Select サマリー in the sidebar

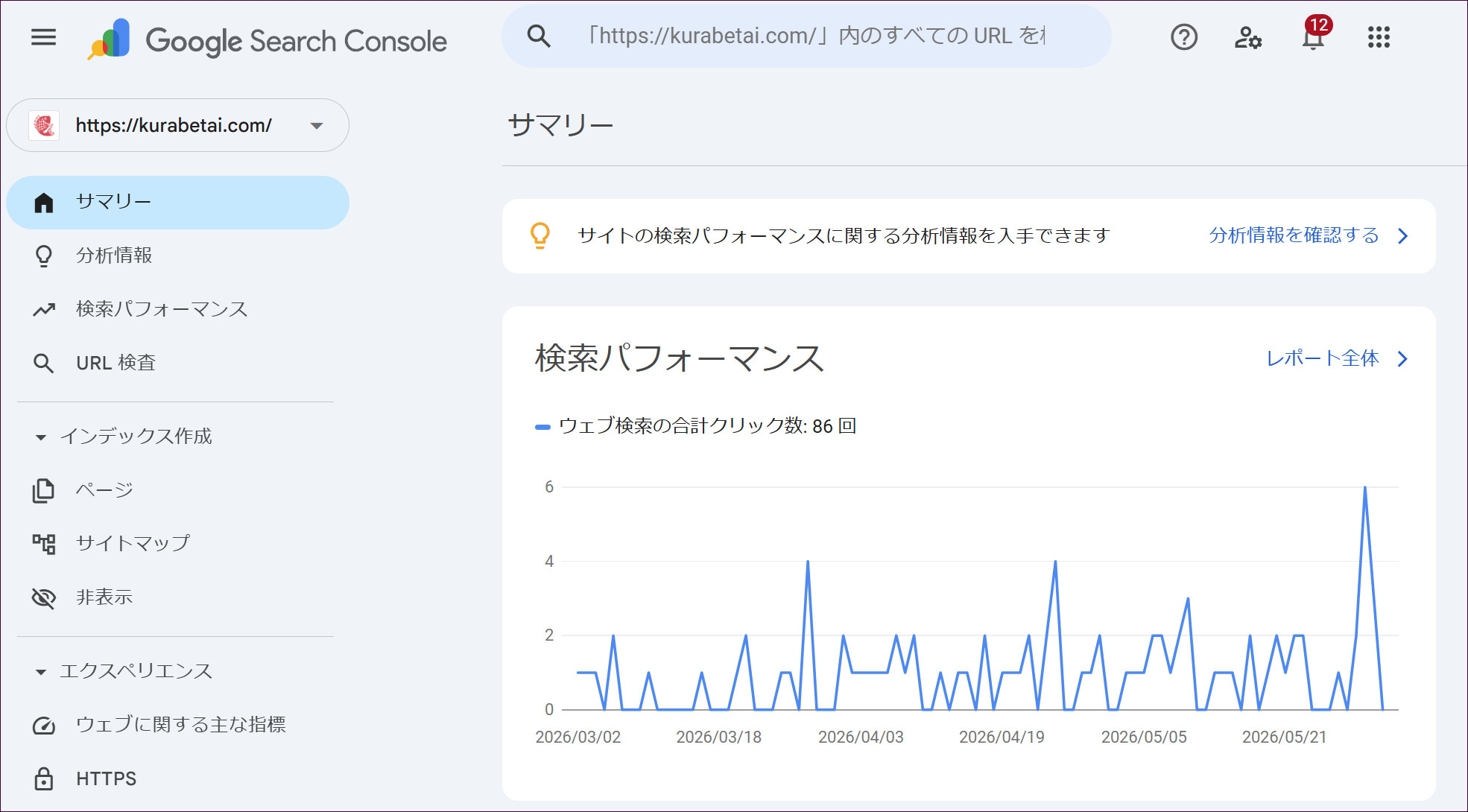click(177, 202)
